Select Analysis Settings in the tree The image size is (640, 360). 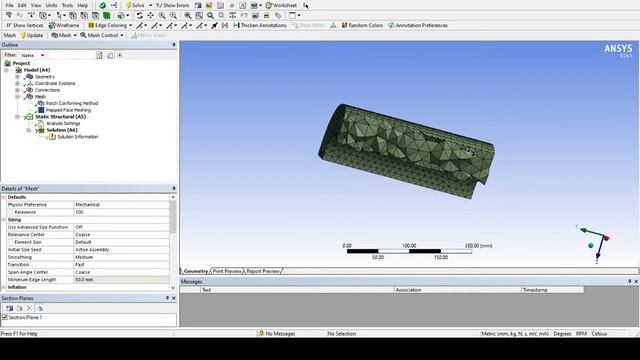(x=63, y=123)
